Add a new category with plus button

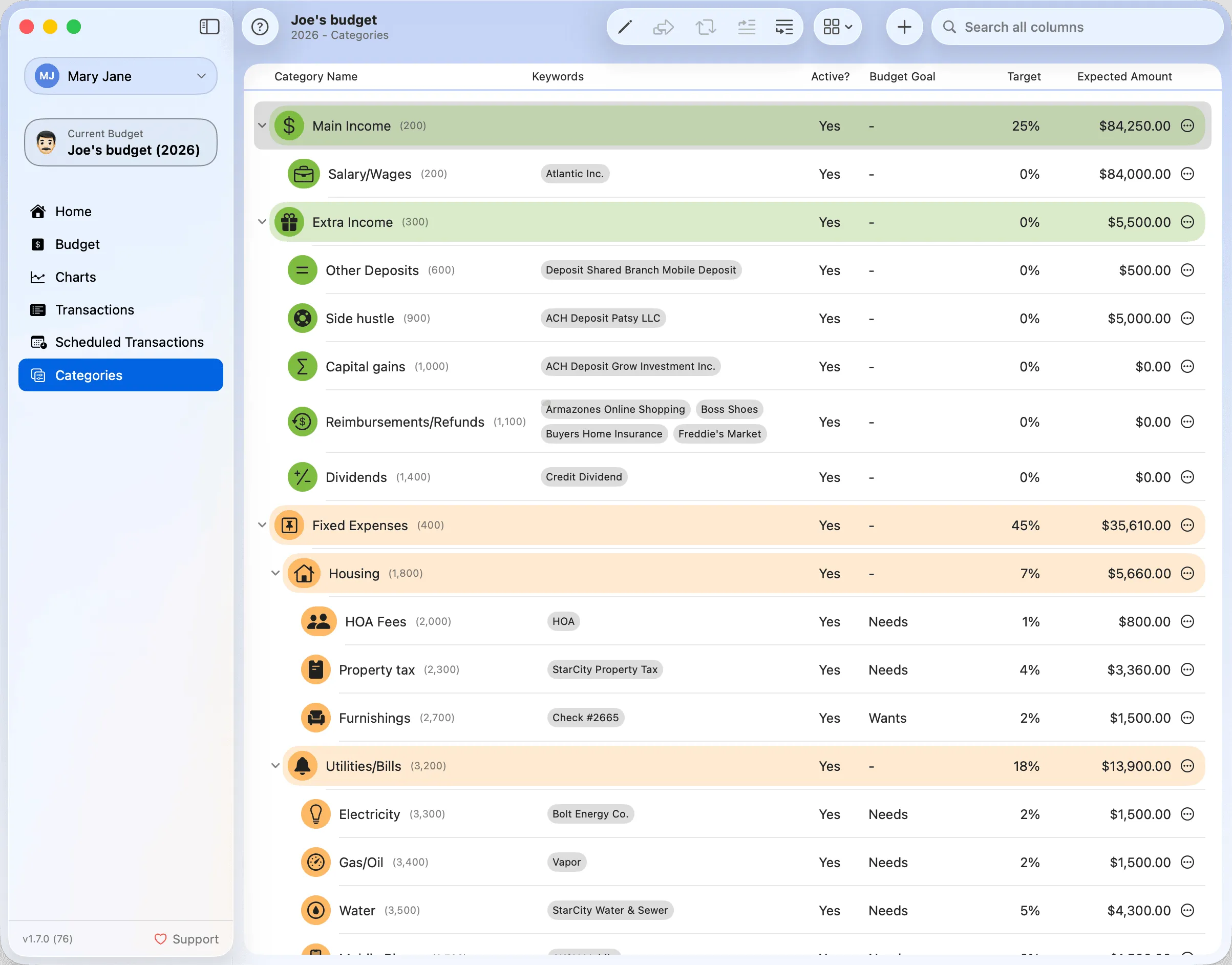[x=904, y=27]
